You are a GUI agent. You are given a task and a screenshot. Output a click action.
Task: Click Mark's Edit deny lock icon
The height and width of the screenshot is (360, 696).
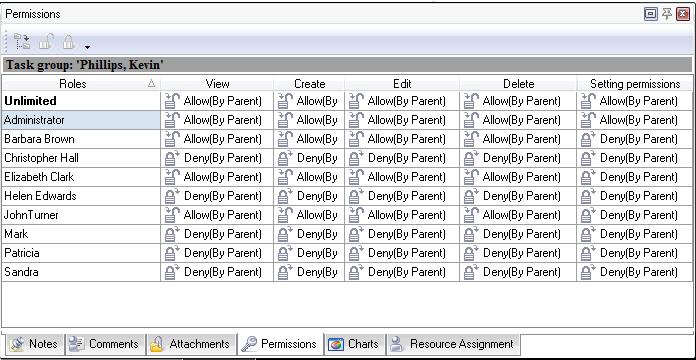(356, 234)
